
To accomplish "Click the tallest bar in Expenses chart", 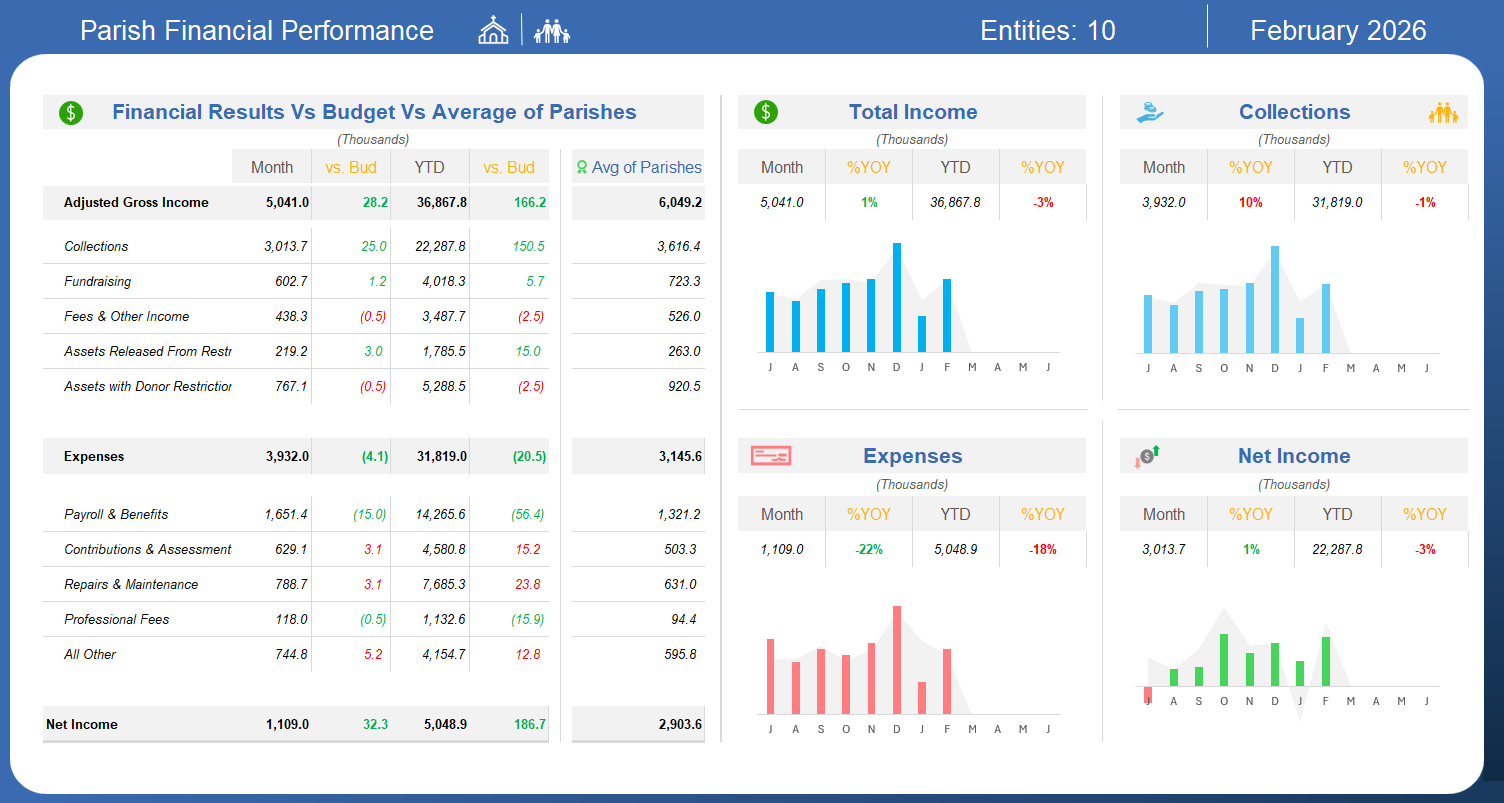I will coord(897,660).
